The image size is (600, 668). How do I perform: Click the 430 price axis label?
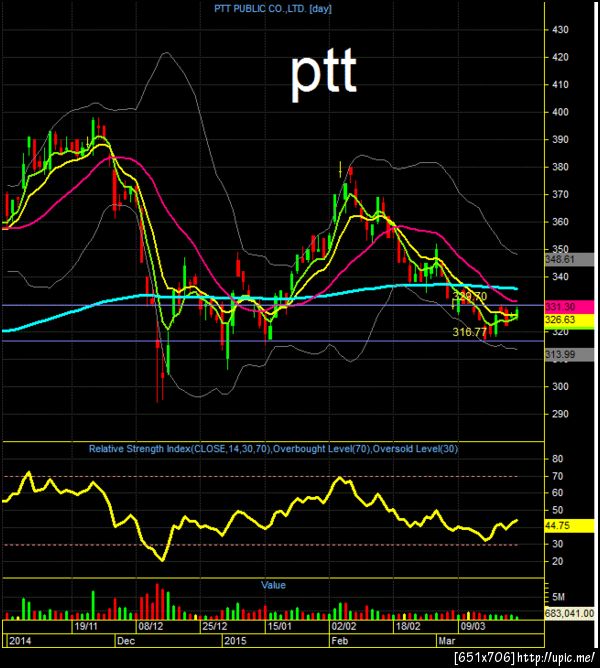560,30
